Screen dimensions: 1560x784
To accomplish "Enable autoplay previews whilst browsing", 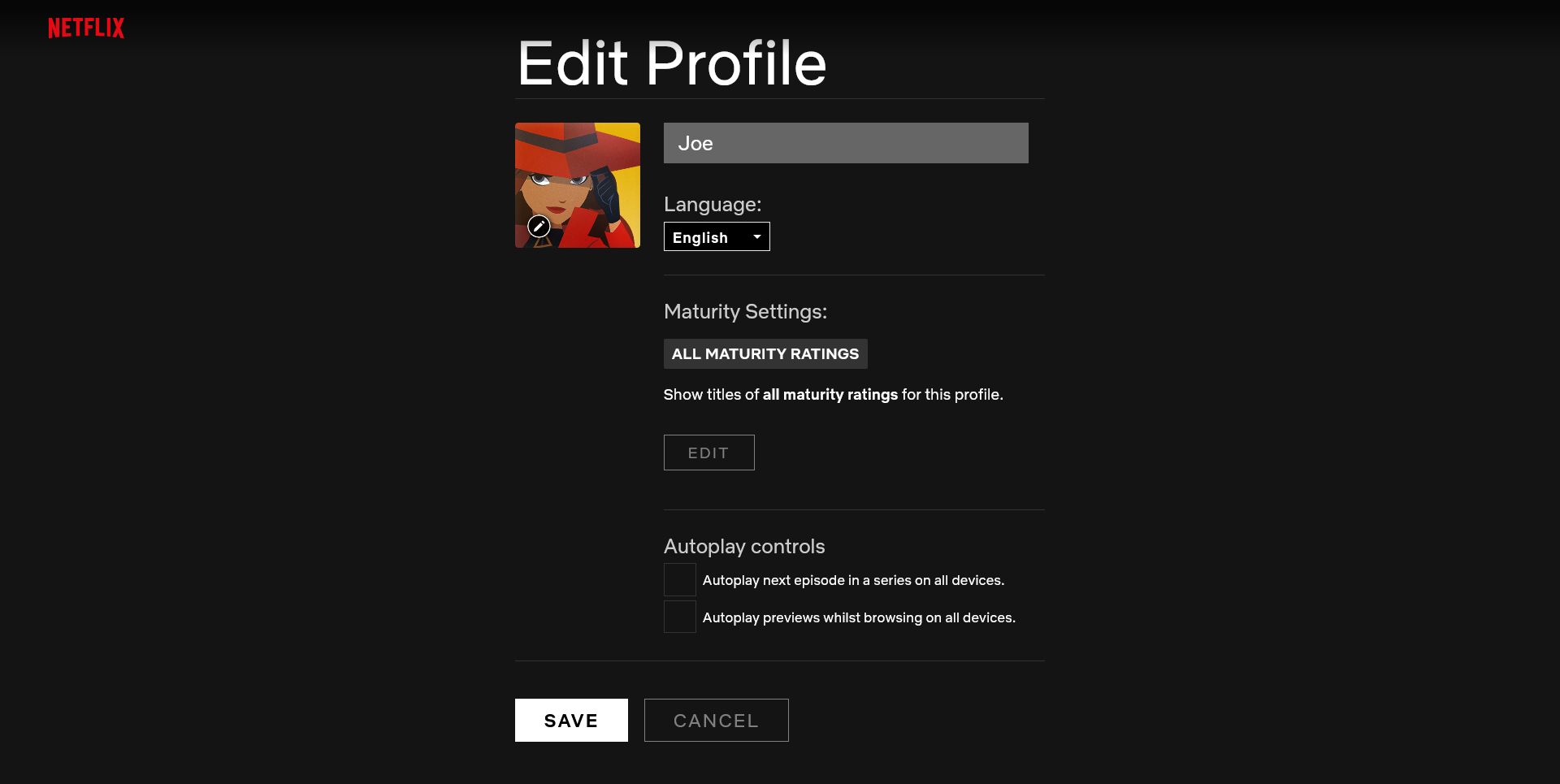I will point(679,616).
